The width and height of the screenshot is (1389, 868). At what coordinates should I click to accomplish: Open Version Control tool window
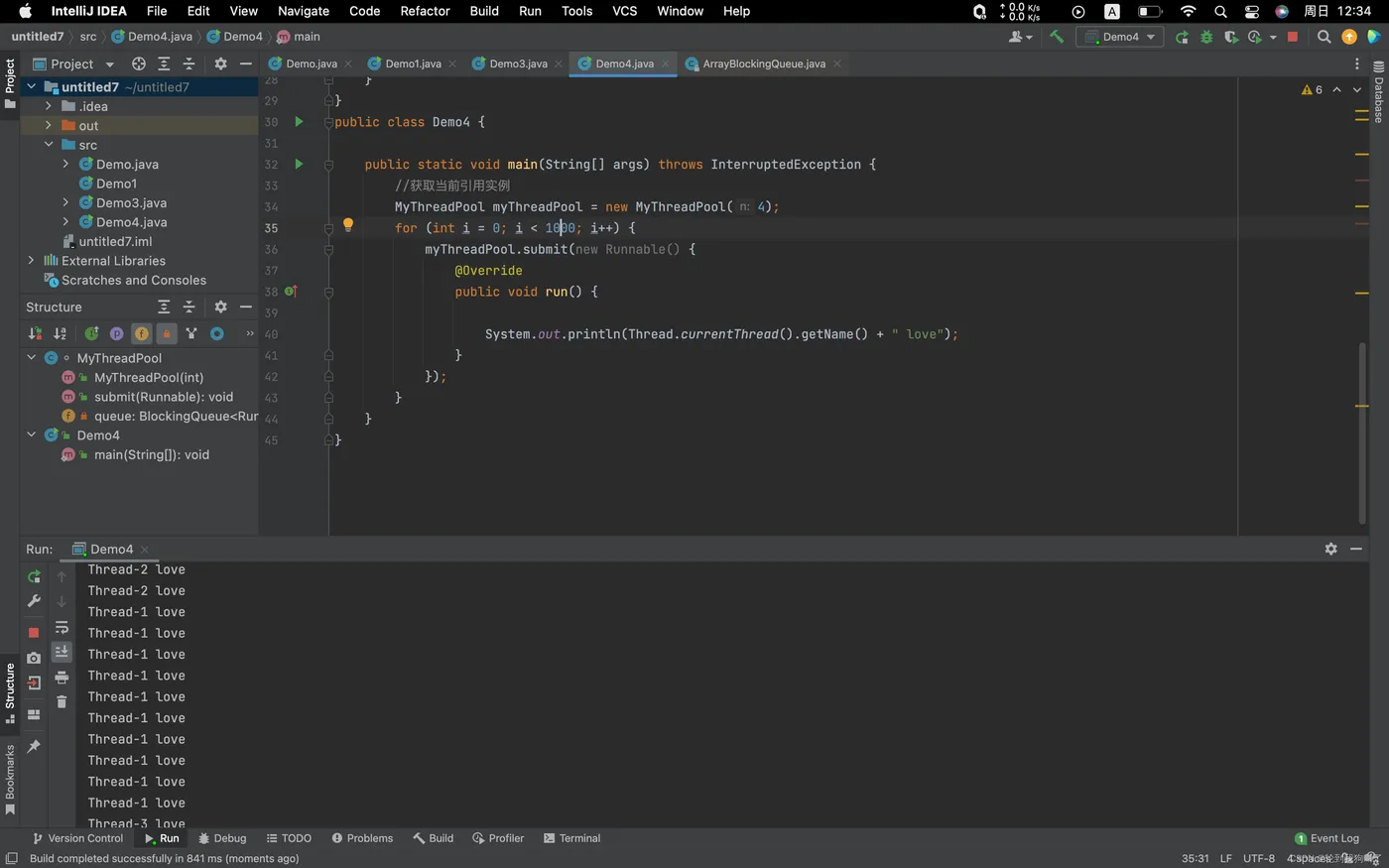click(x=77, y=838)
